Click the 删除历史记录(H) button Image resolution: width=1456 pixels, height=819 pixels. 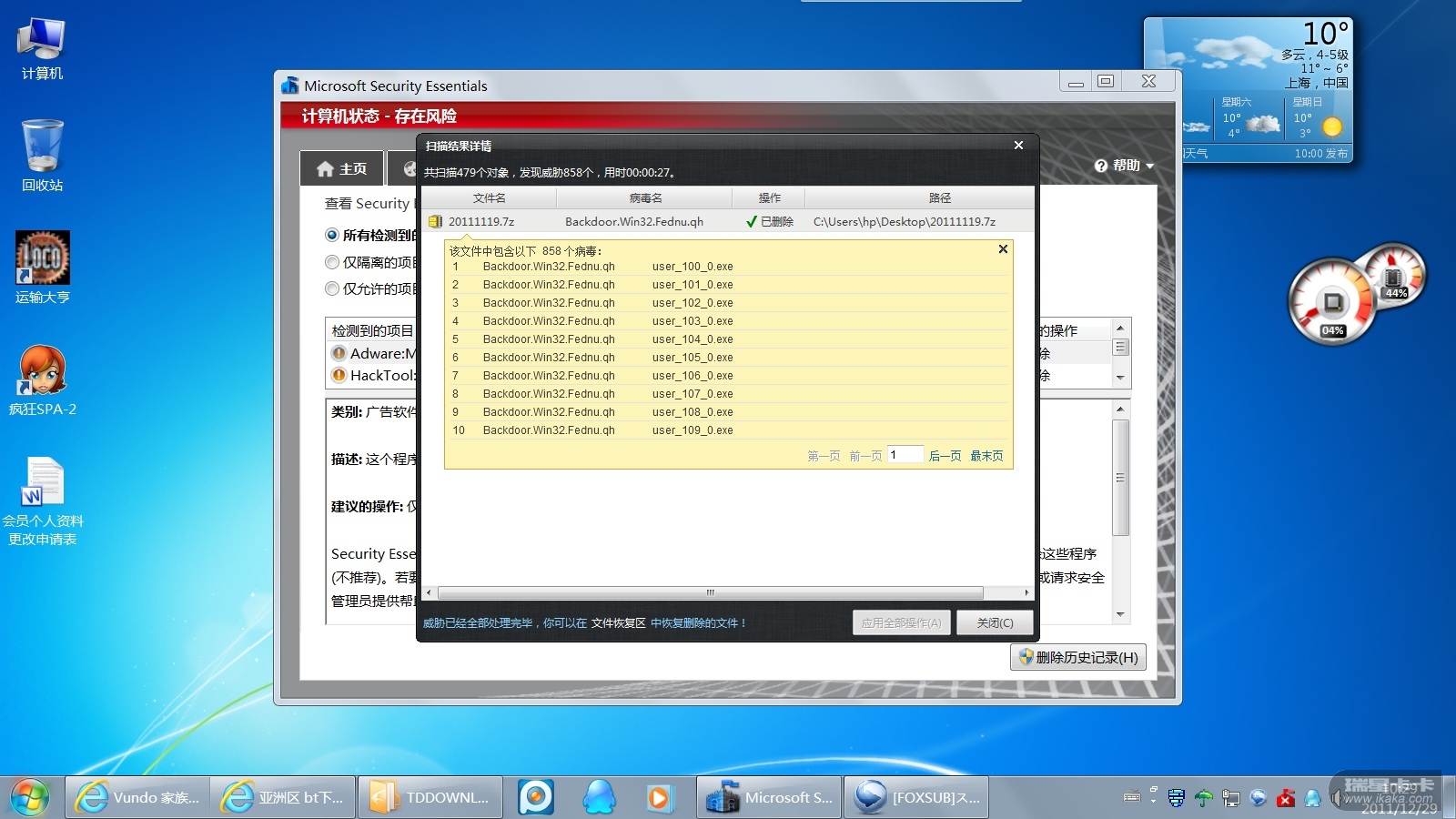pos(1078,657)
